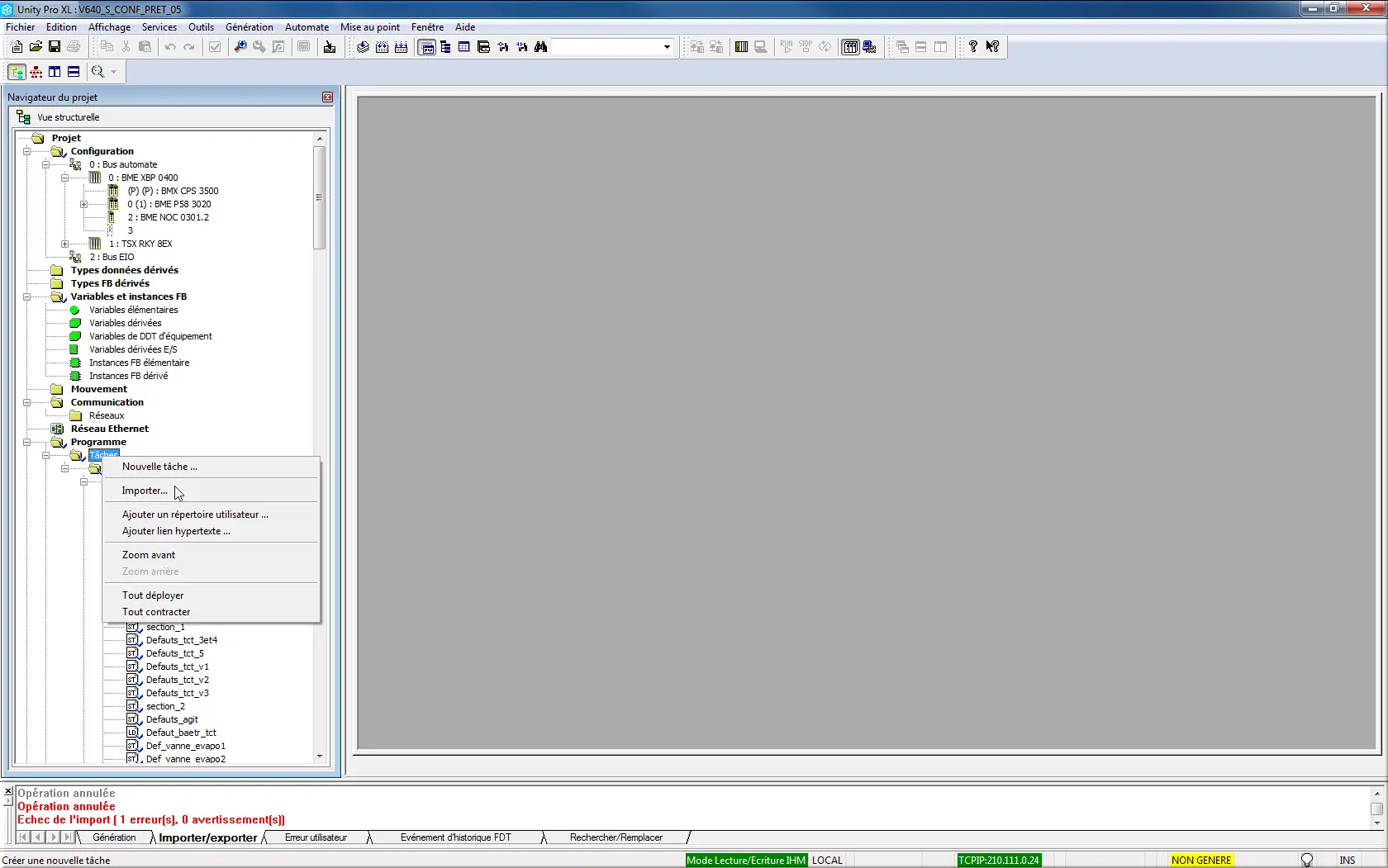Viewport: 1388px width, 868px height.
Task: Select the Réseau Ethernet tree item
Action: click(x=109, y=429)
